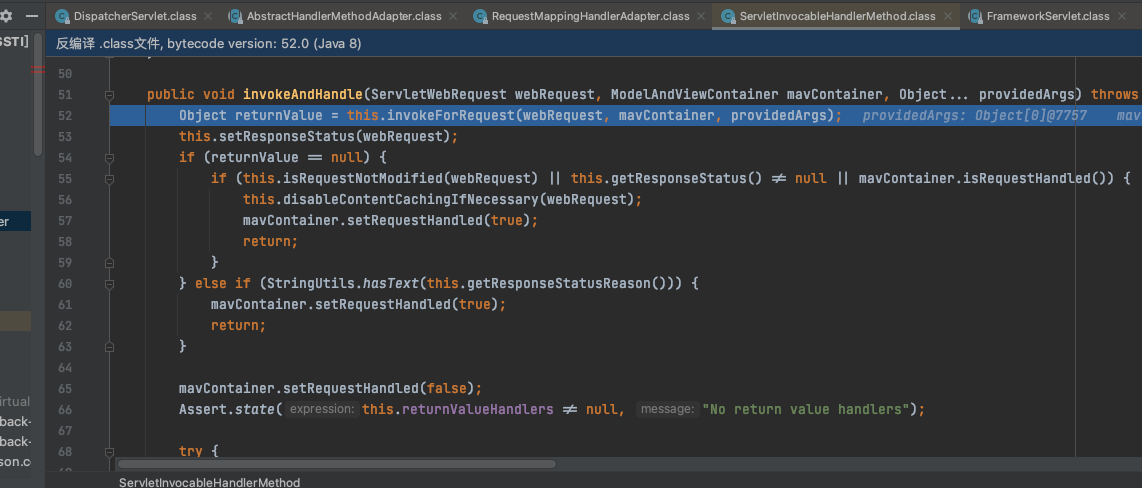Click ModelAndViewContainer in the method signature

point(695,95)
